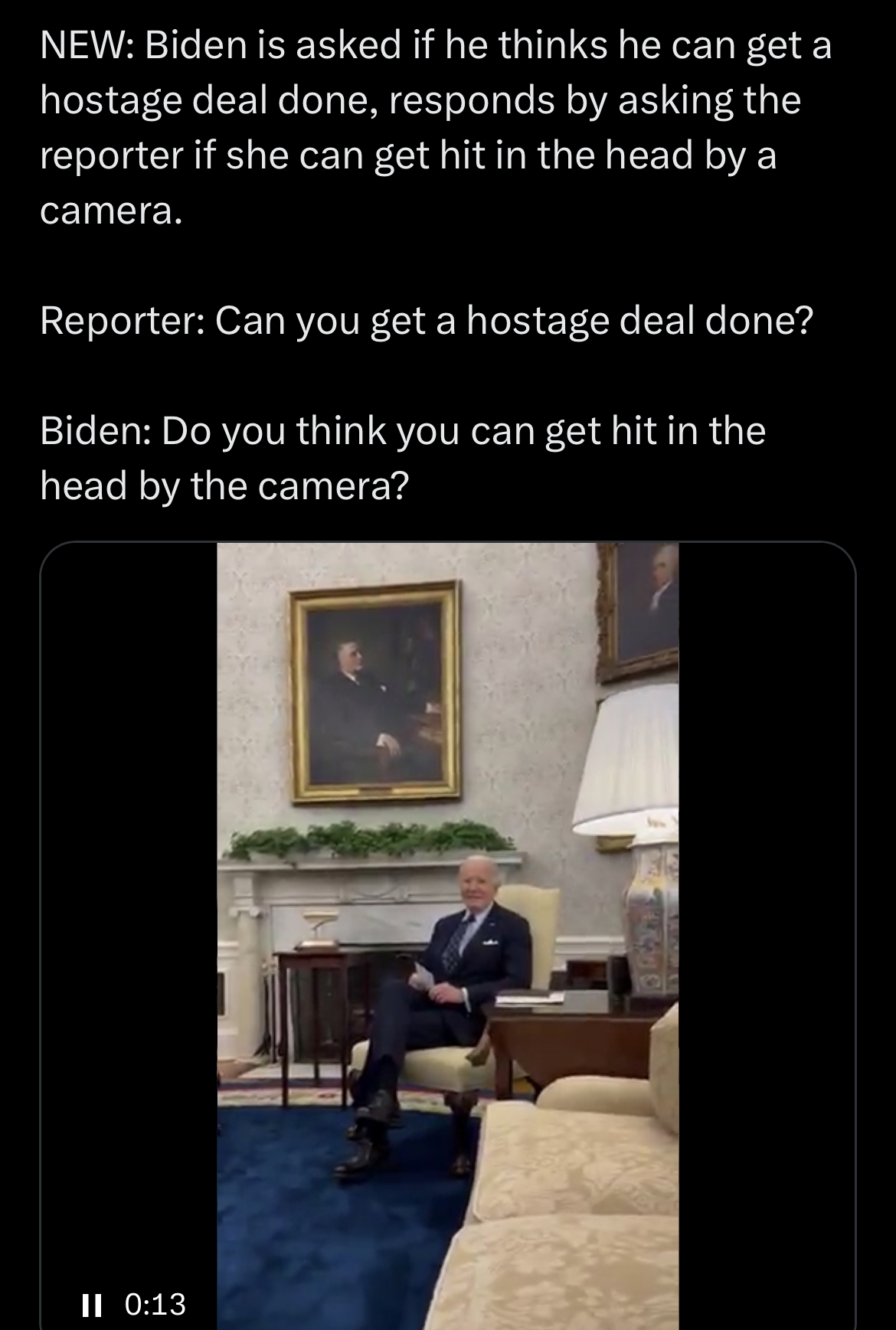Pause the video with the pause icon
896x1330 pixels.
pos(91,1304)
